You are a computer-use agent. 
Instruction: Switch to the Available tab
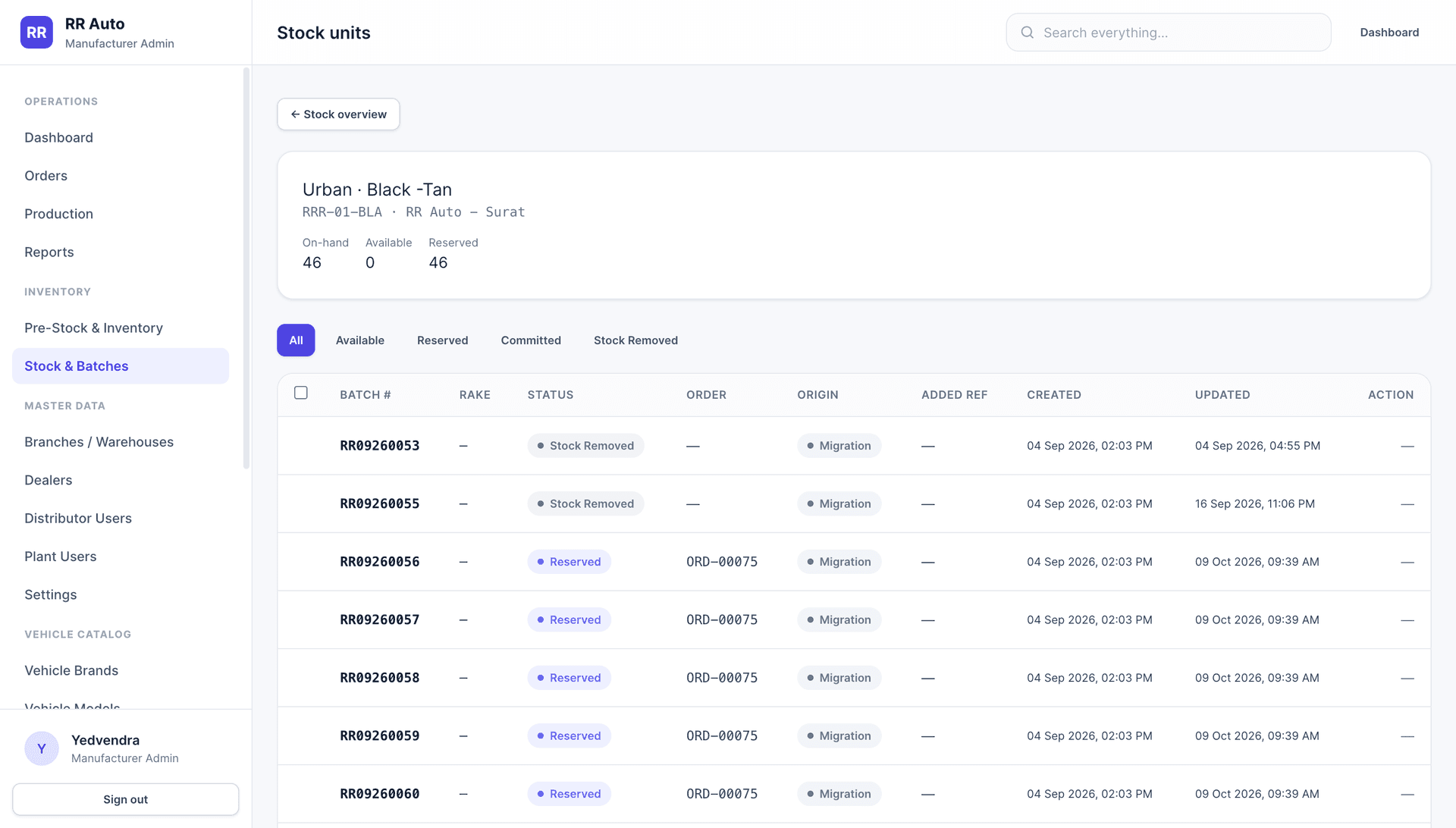360,340
